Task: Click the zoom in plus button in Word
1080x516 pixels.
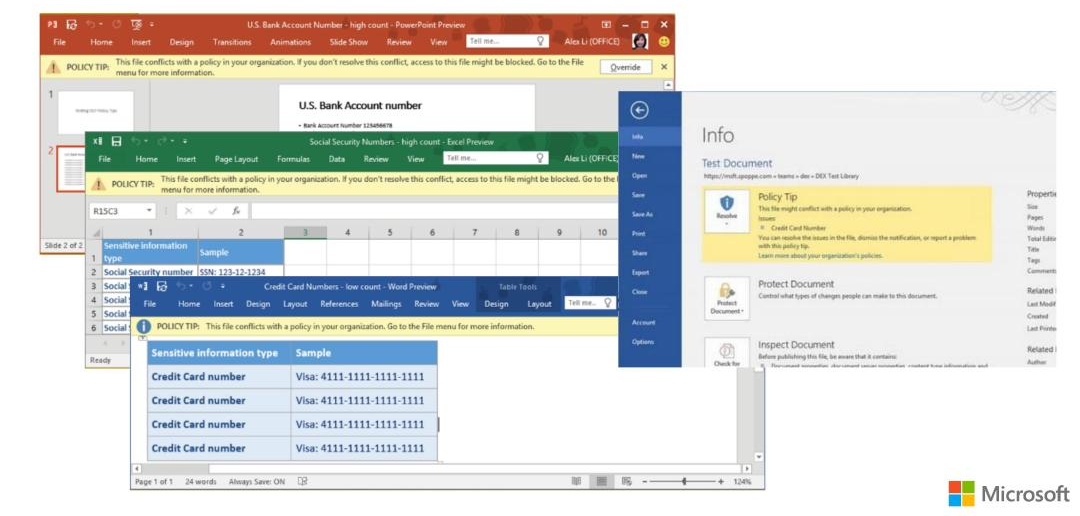Action: point(720,482)
